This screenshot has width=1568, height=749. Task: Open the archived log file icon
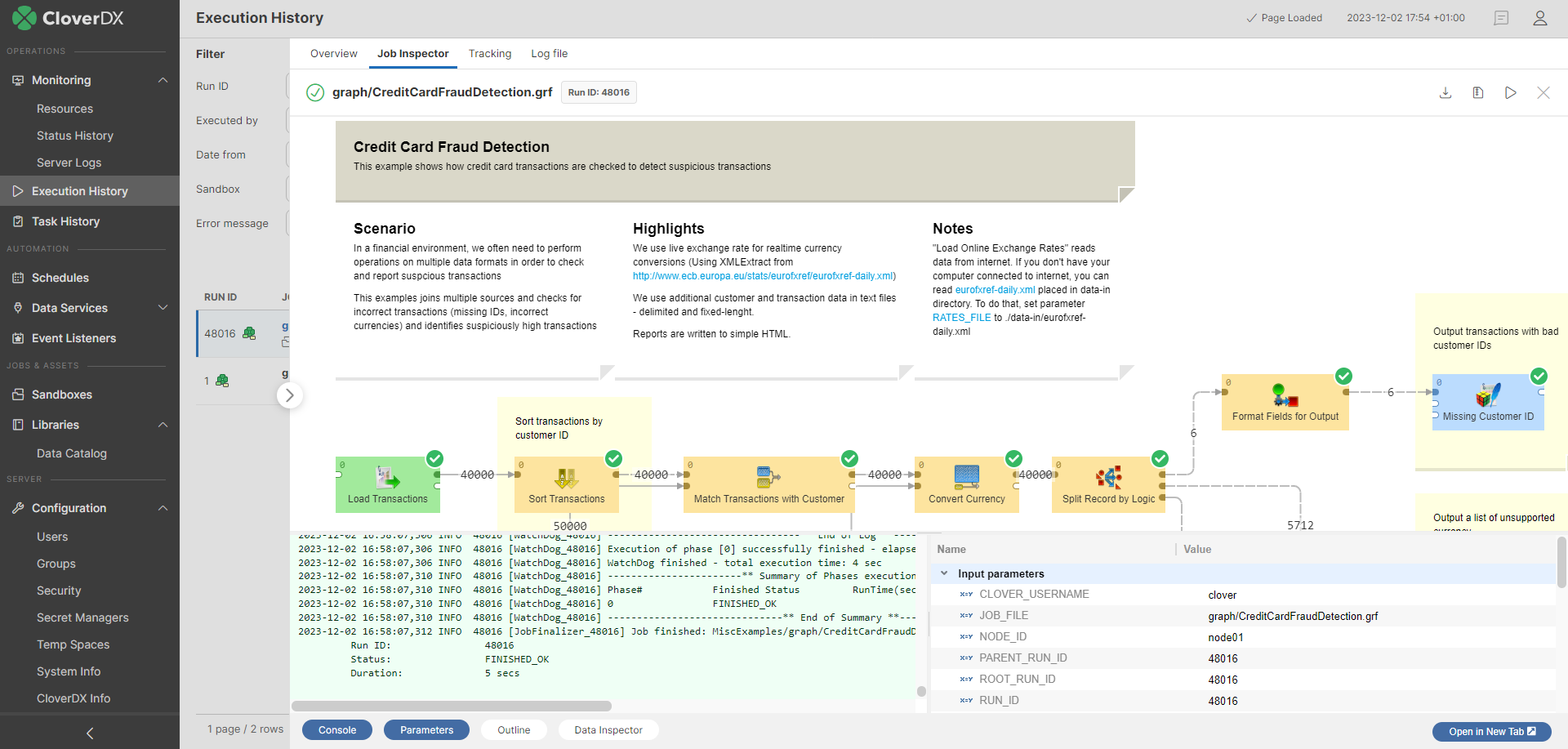tap(1477, 92)
